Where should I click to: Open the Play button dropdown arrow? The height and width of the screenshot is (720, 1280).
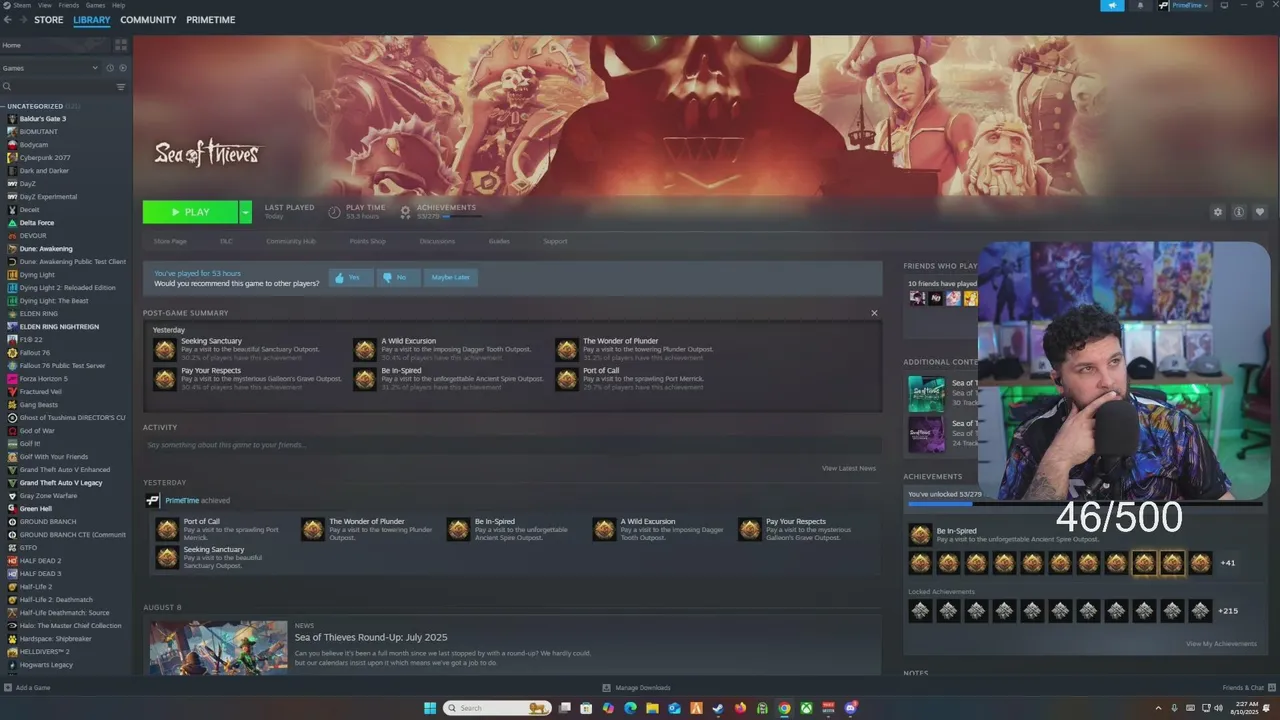click(246, 212)
